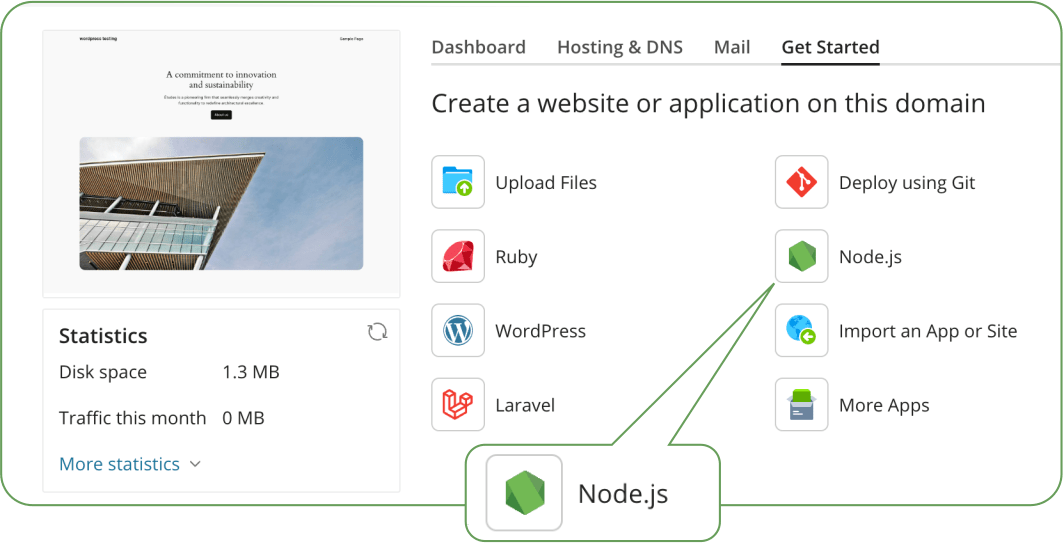Click the Statistics heading

click(x=103, y=336)
